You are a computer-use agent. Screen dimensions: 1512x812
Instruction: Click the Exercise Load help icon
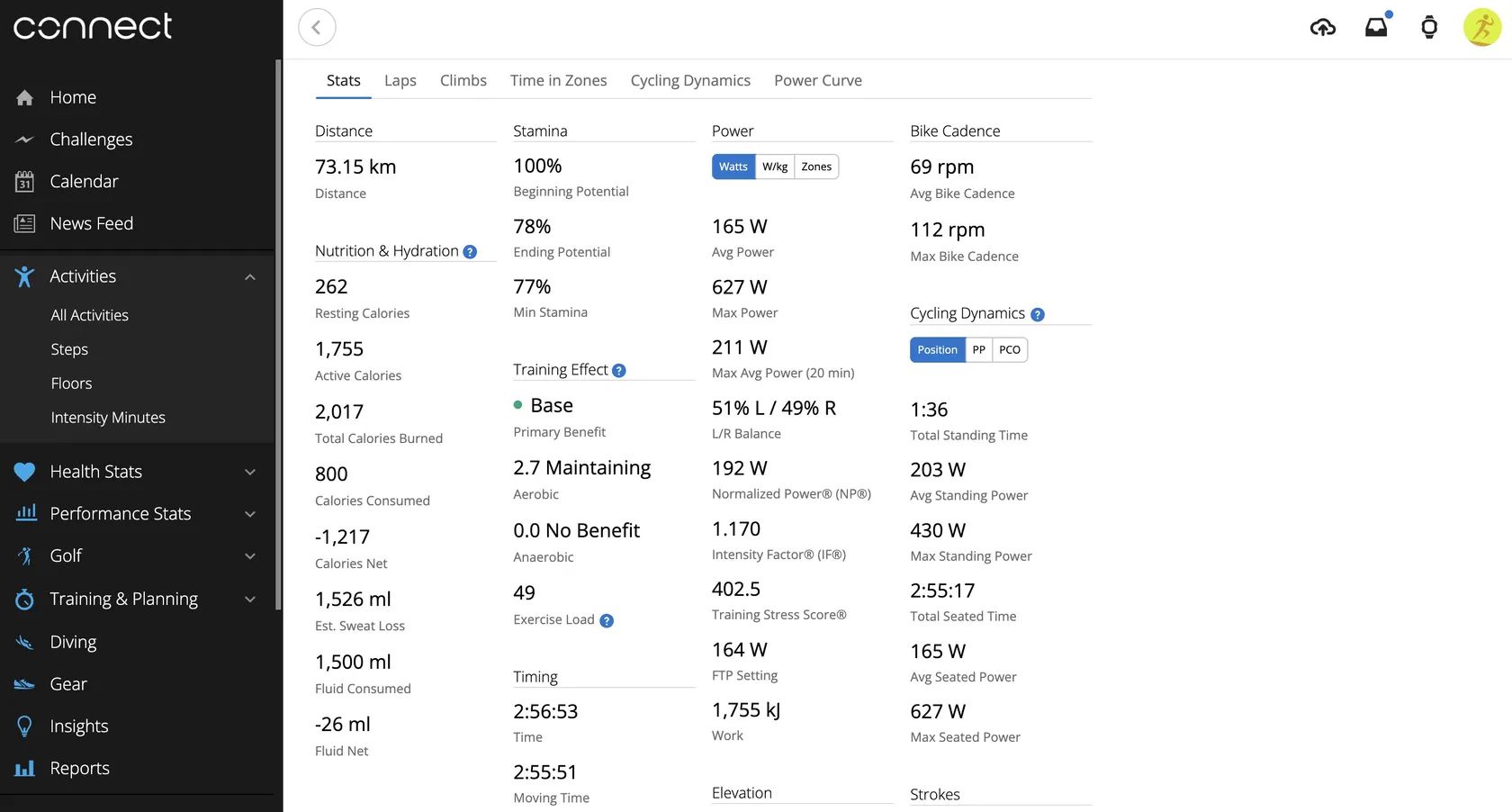(607, 620)
